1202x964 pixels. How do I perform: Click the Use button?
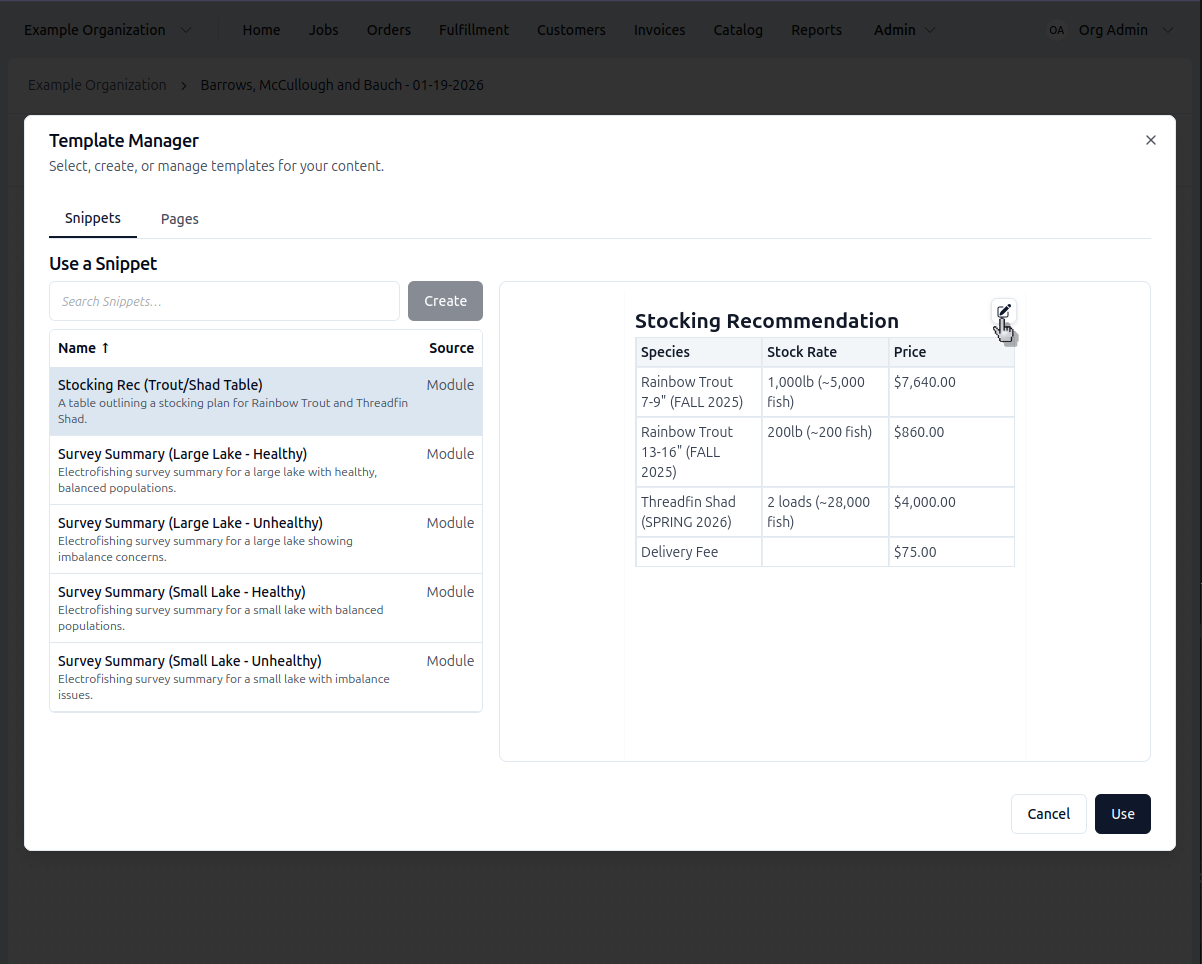tap(1122, 814)
